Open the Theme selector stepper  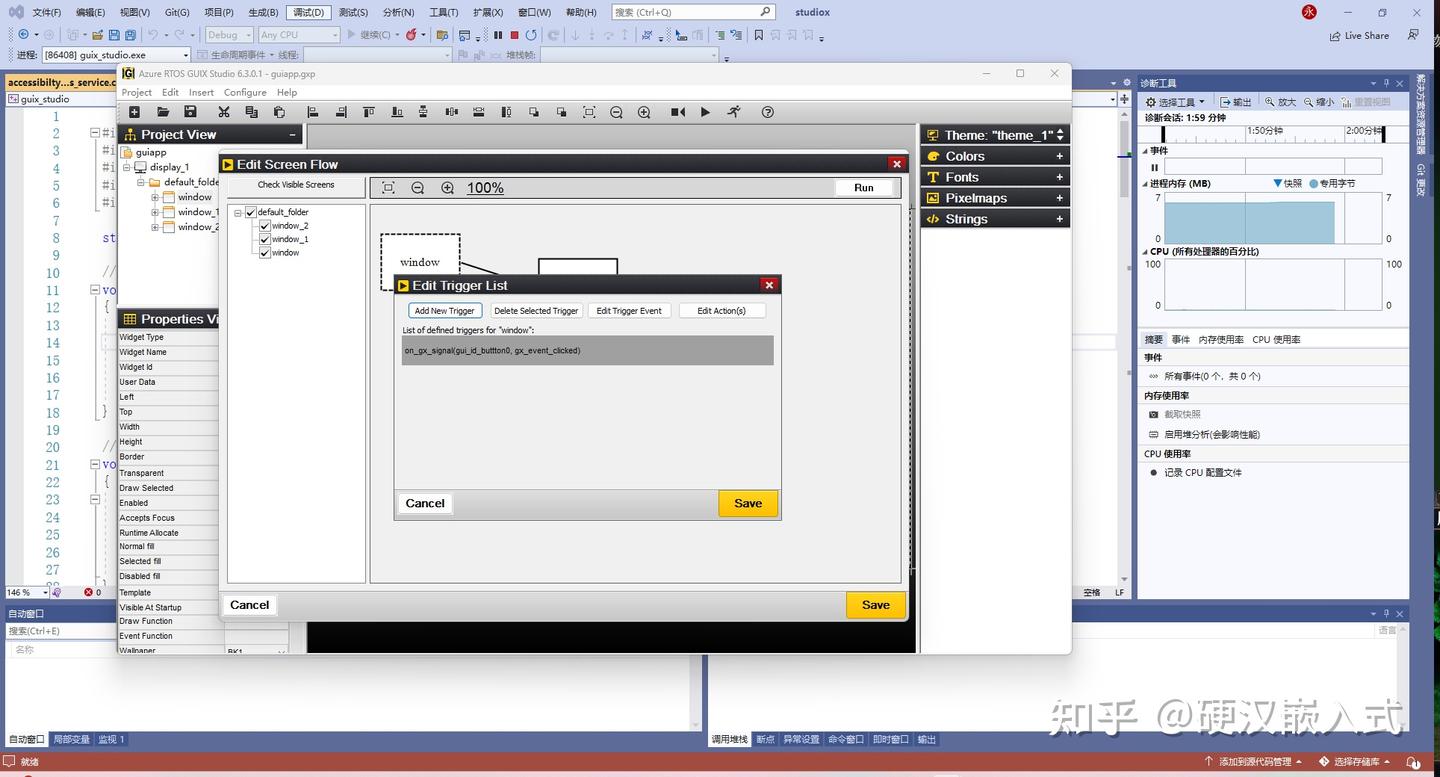click(1060, 134)
